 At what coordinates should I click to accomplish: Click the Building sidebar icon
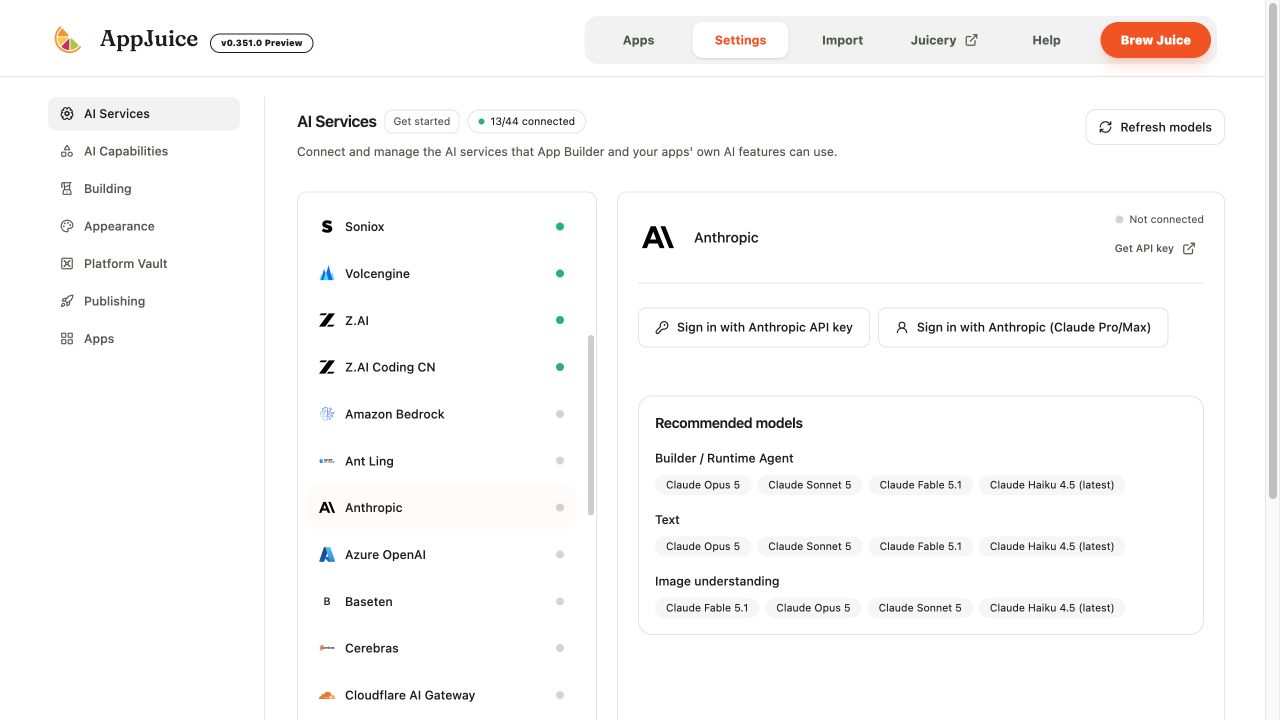pyautogui.click(x=67, y=189)
